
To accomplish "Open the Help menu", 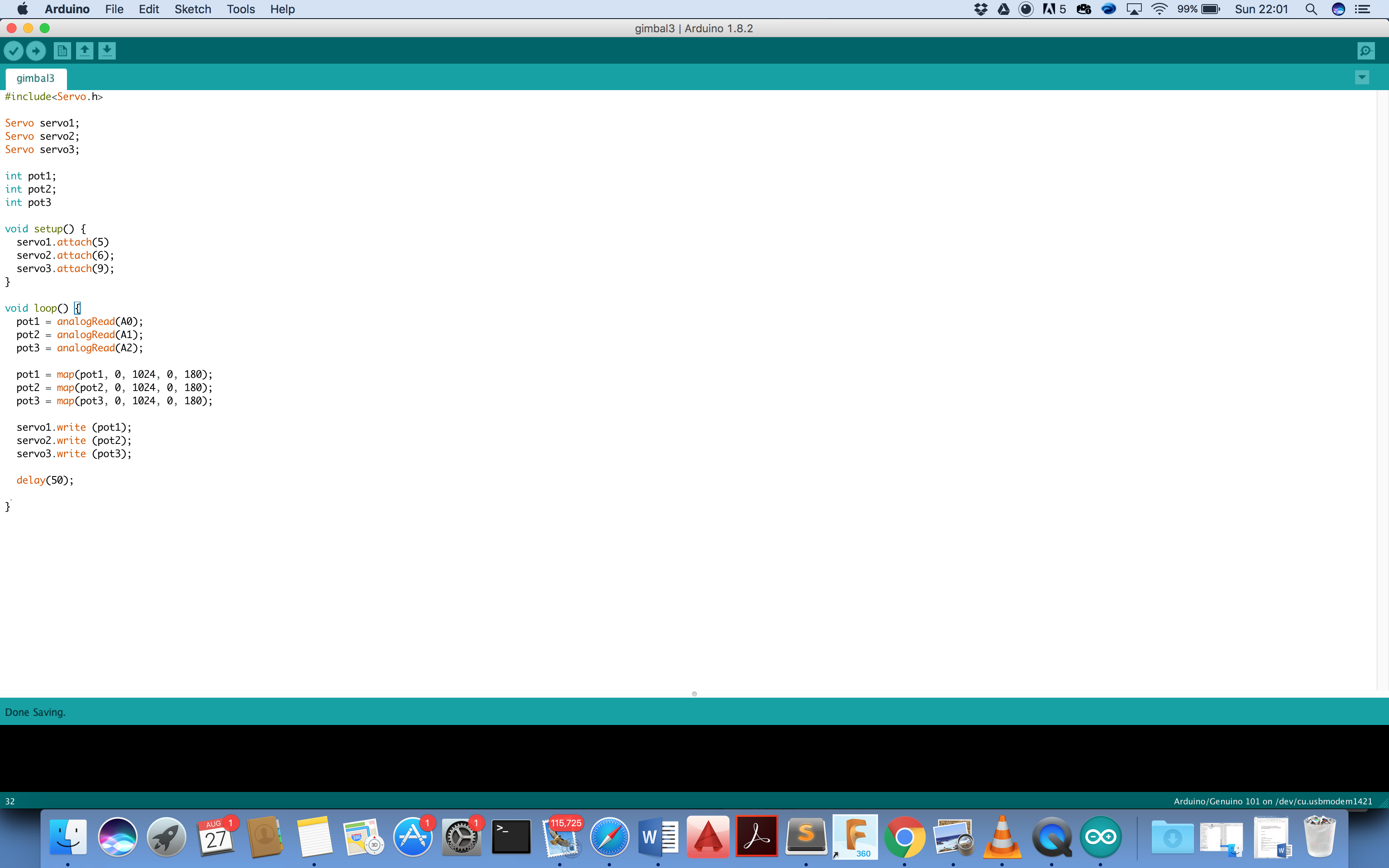I will 282,9.
